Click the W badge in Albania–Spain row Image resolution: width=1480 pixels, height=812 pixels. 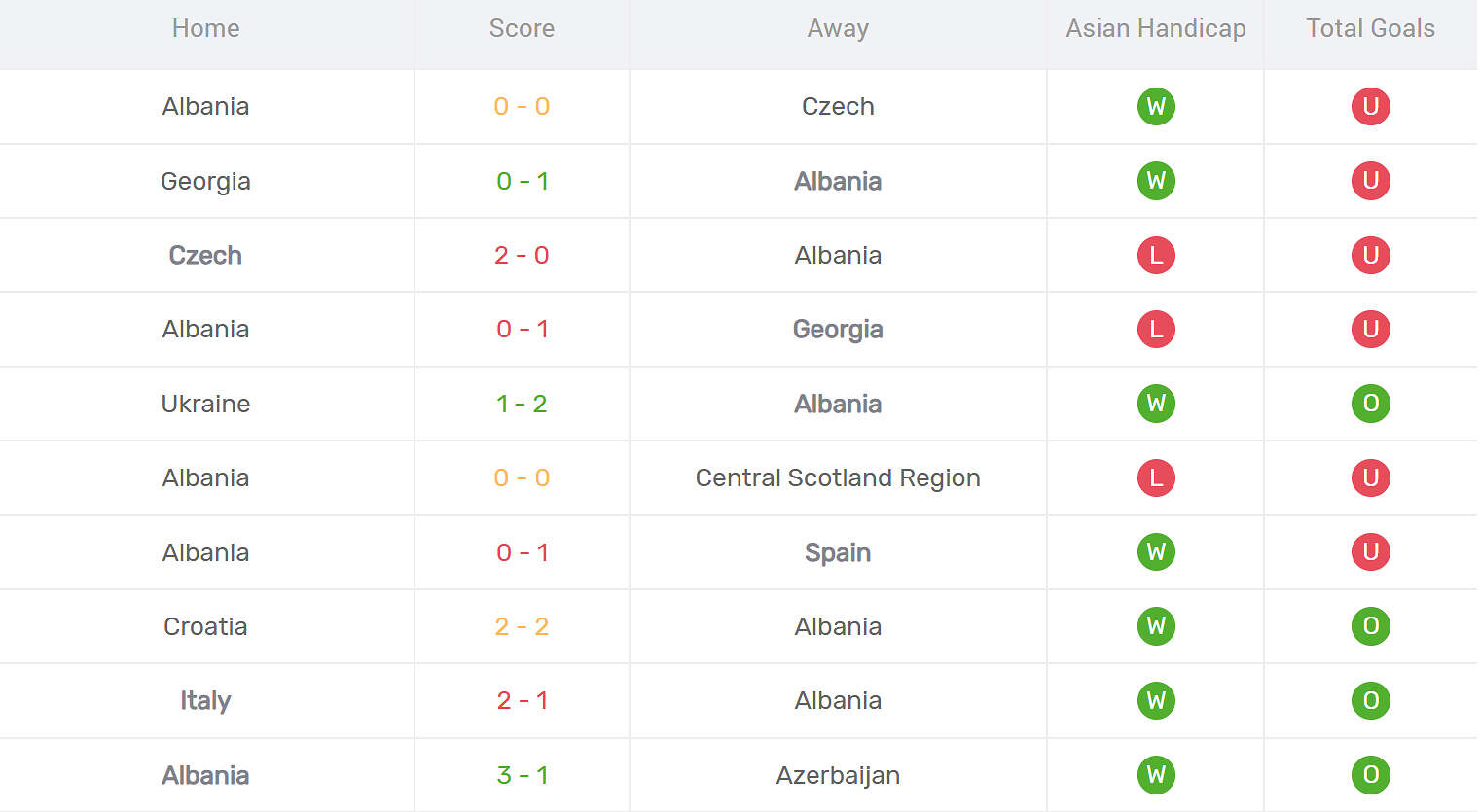tap(1156, 552)
